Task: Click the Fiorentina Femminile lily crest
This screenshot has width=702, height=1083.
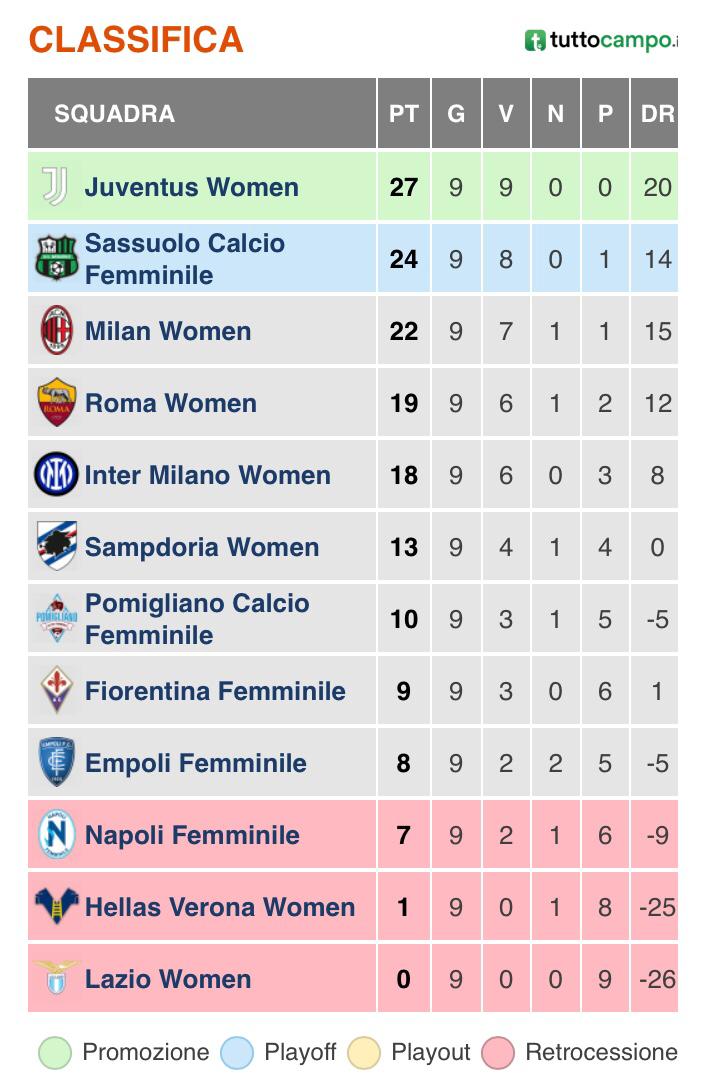Action: tap(57, 690)
